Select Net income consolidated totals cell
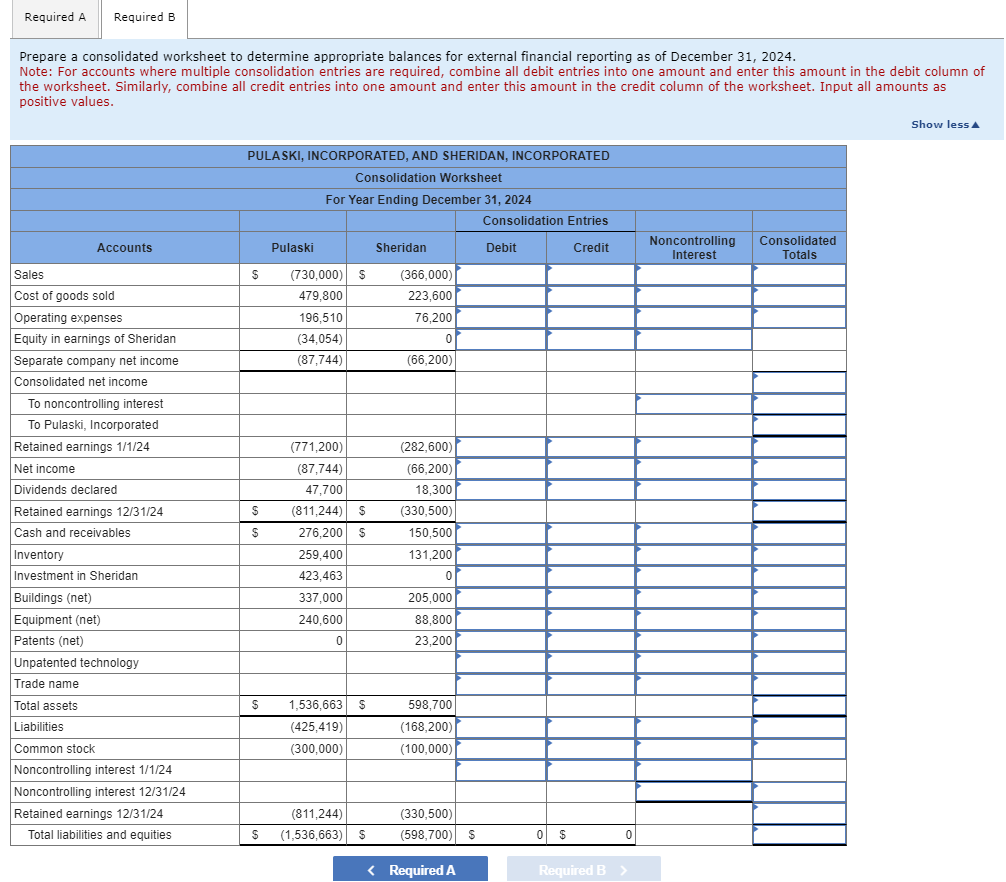The image size is (1006, 882). pos(799,468)
